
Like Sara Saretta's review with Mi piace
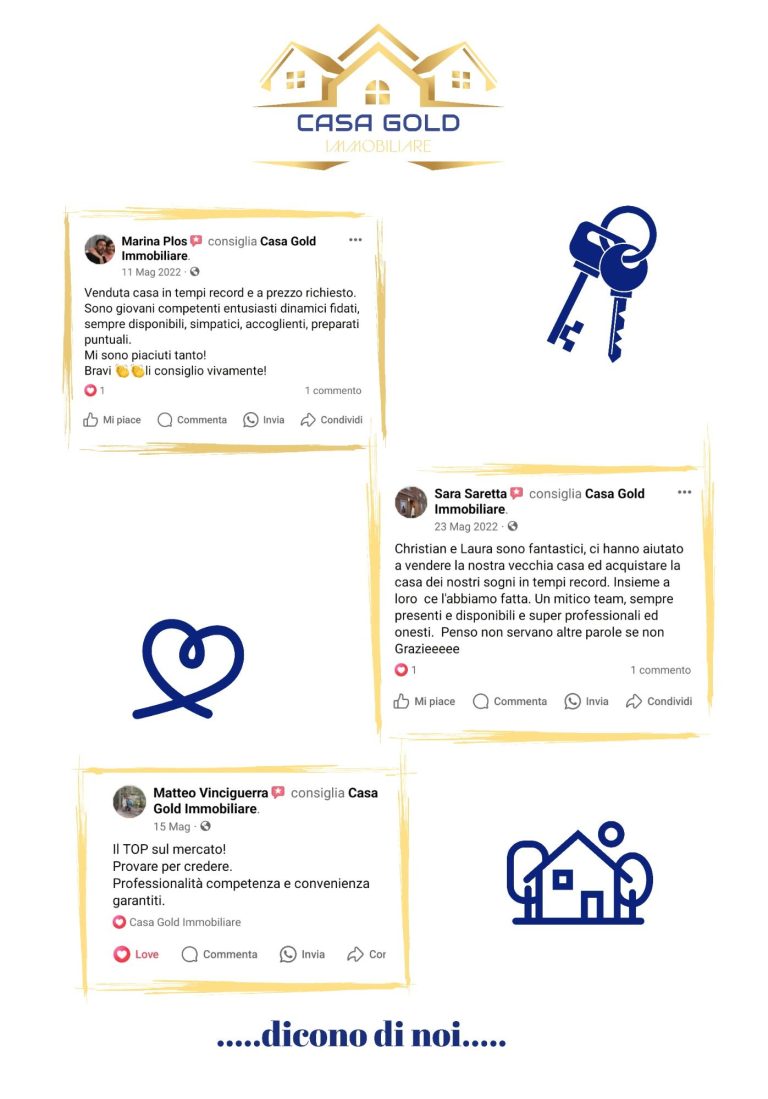[424, 701]
